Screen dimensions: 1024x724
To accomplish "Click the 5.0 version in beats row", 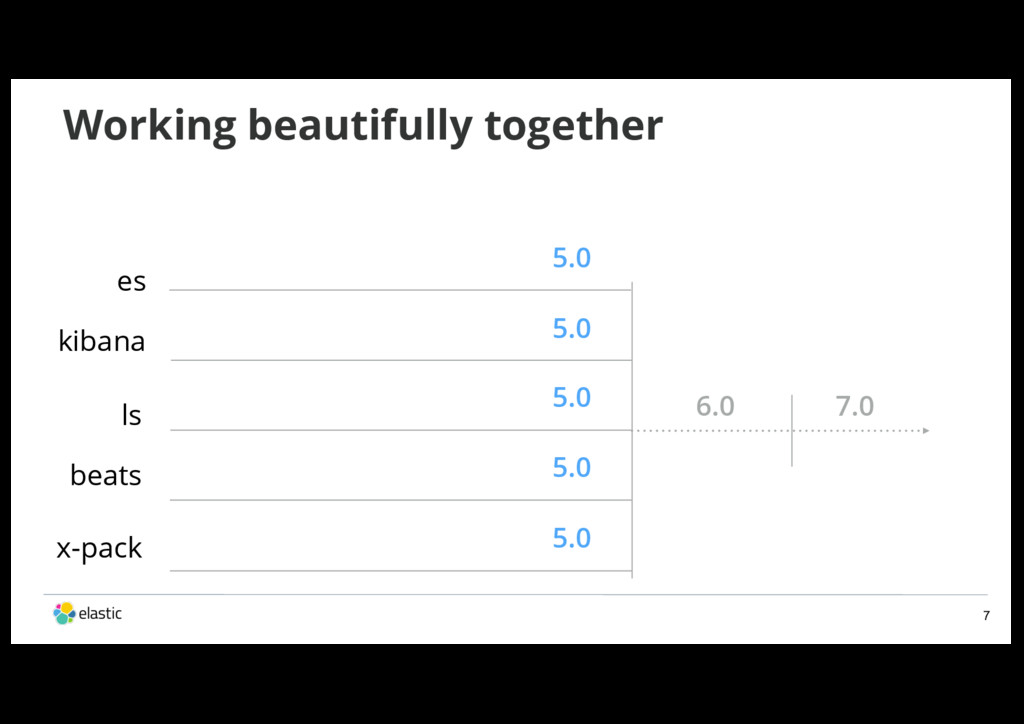I will [x=571, y=467].
